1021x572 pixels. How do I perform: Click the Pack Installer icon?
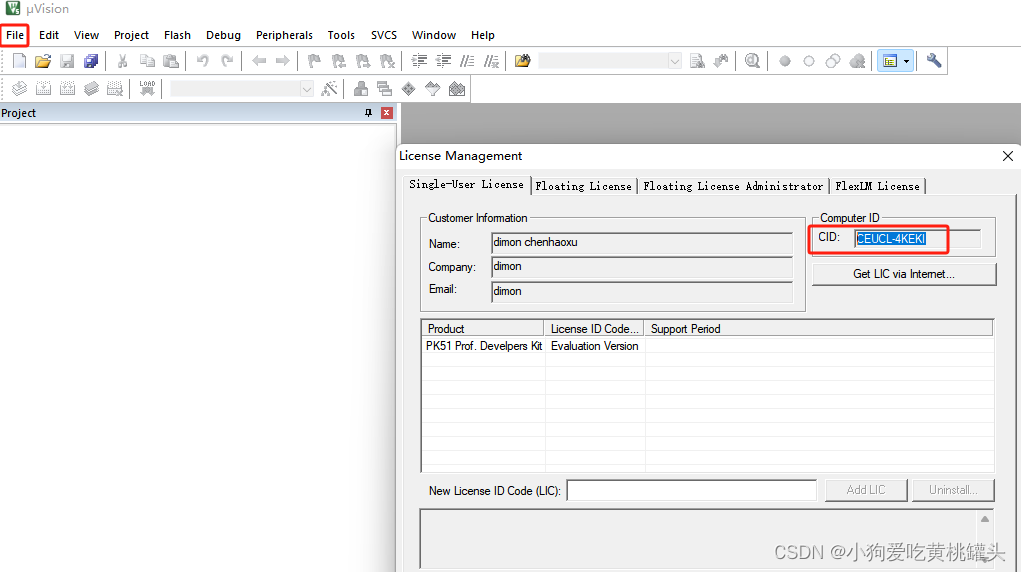(457, 89)
